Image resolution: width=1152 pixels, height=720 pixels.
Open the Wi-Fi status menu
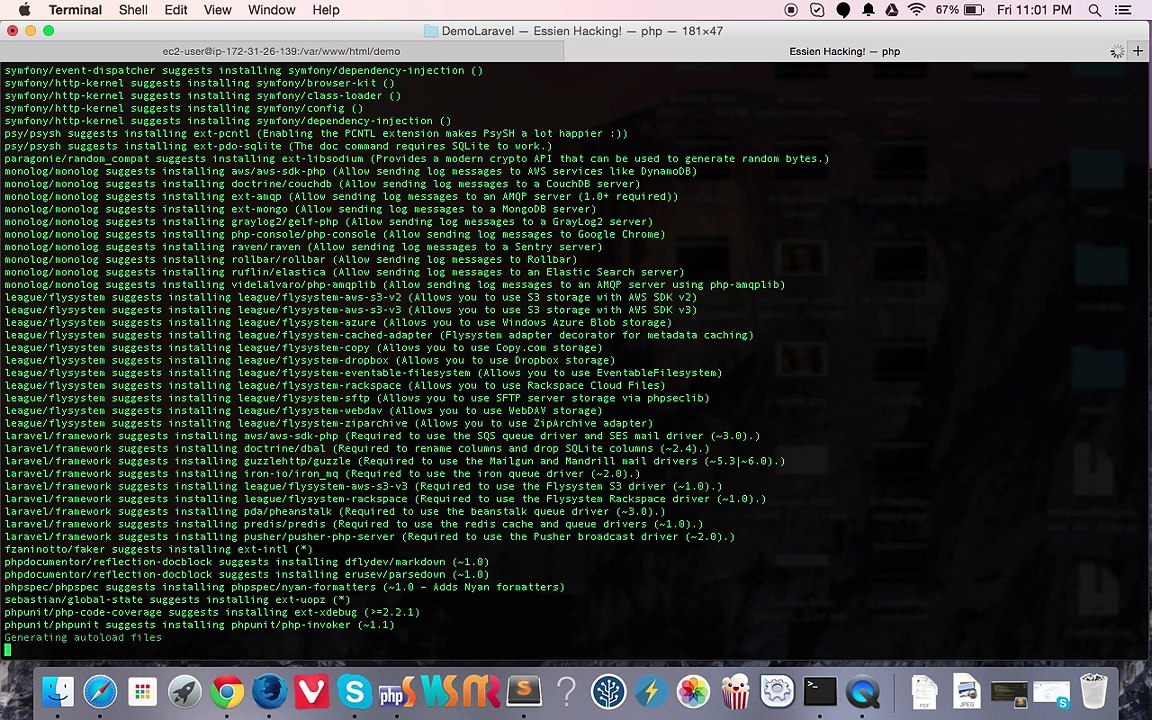pyautogui.click(x=916, y=10)
